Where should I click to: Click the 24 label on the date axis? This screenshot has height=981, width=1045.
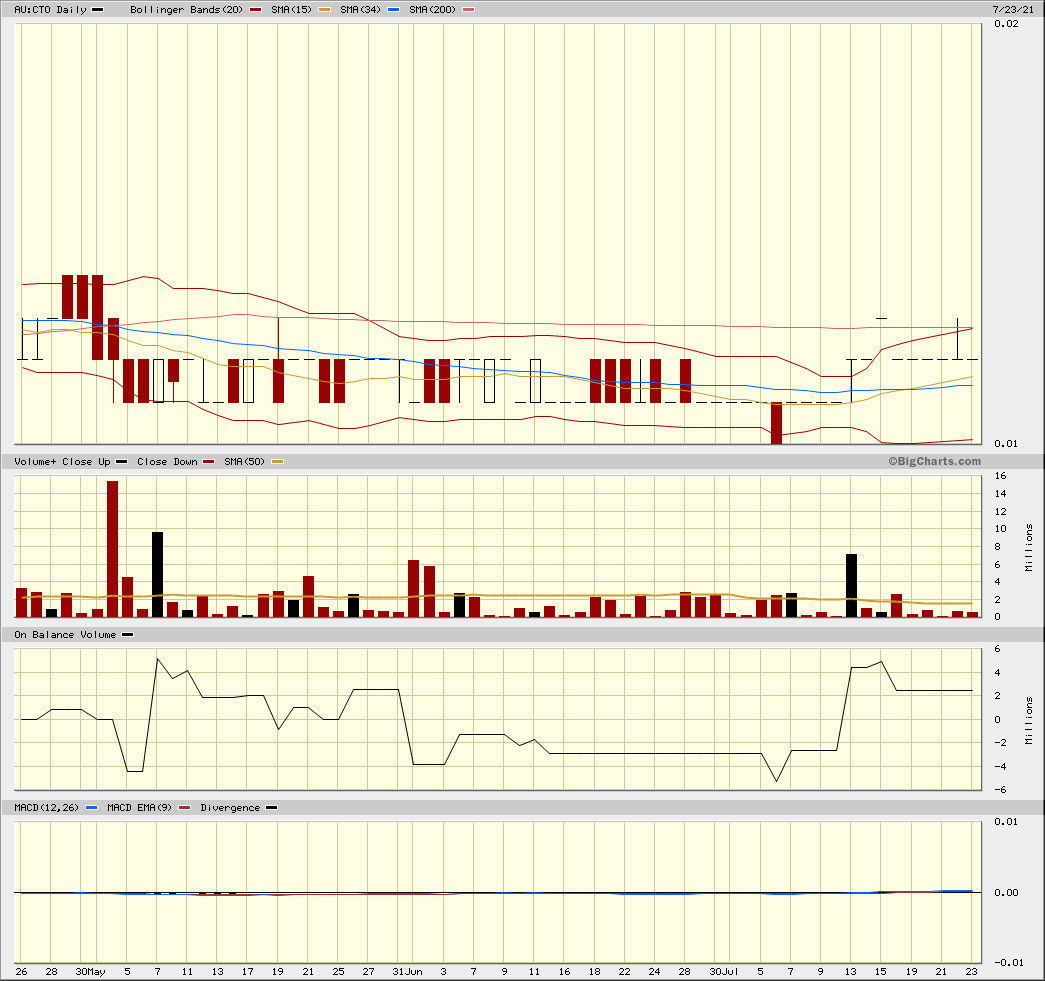pos(654,972)
